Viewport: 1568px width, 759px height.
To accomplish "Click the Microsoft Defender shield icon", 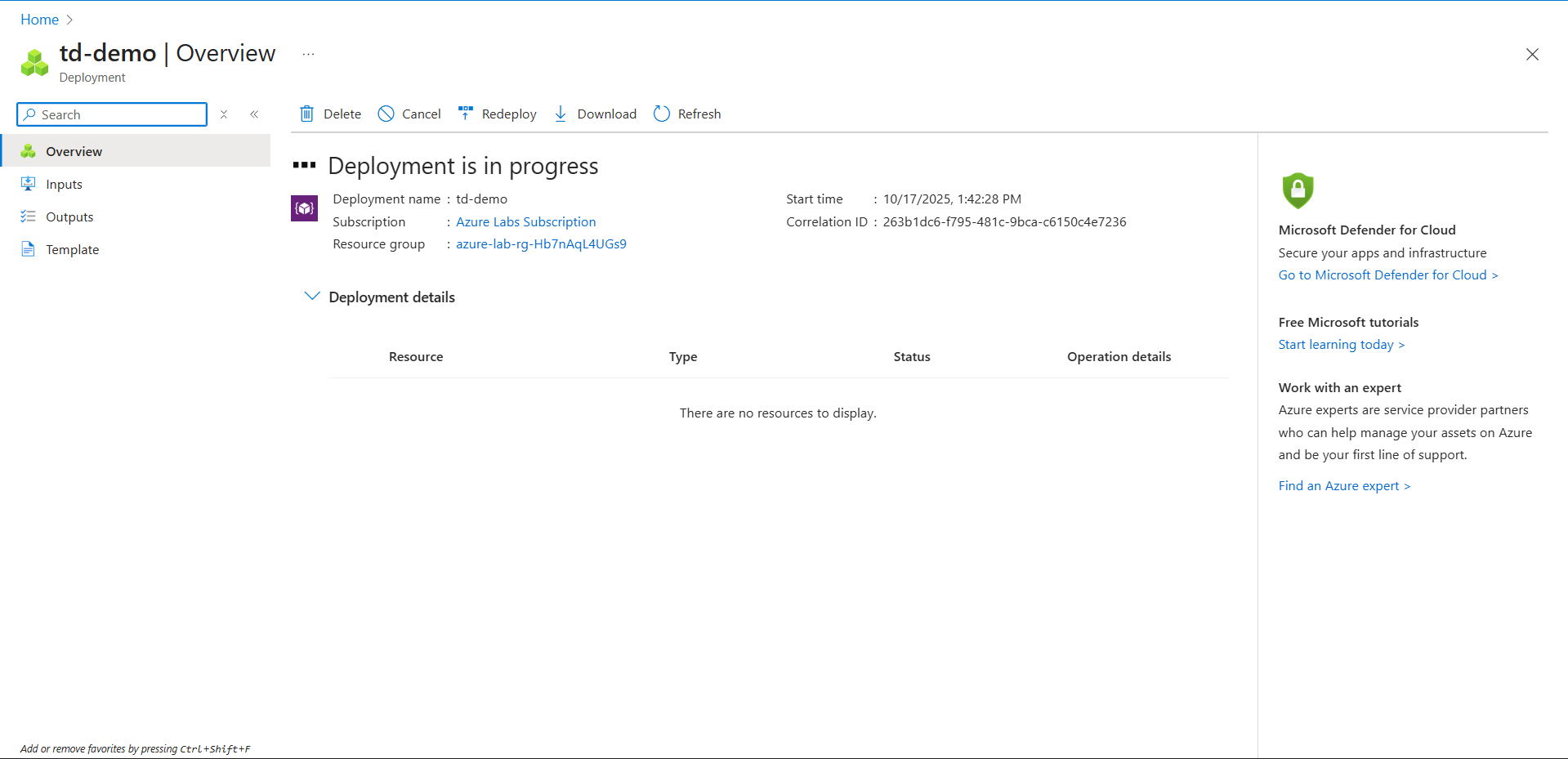I will [1298, 190].
